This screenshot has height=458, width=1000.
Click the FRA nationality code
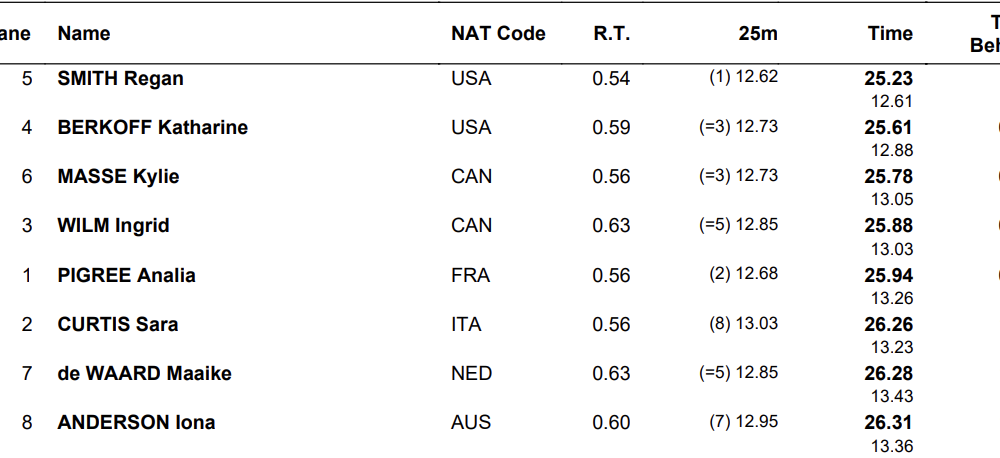pyautogui.click(x=470, y=275)
